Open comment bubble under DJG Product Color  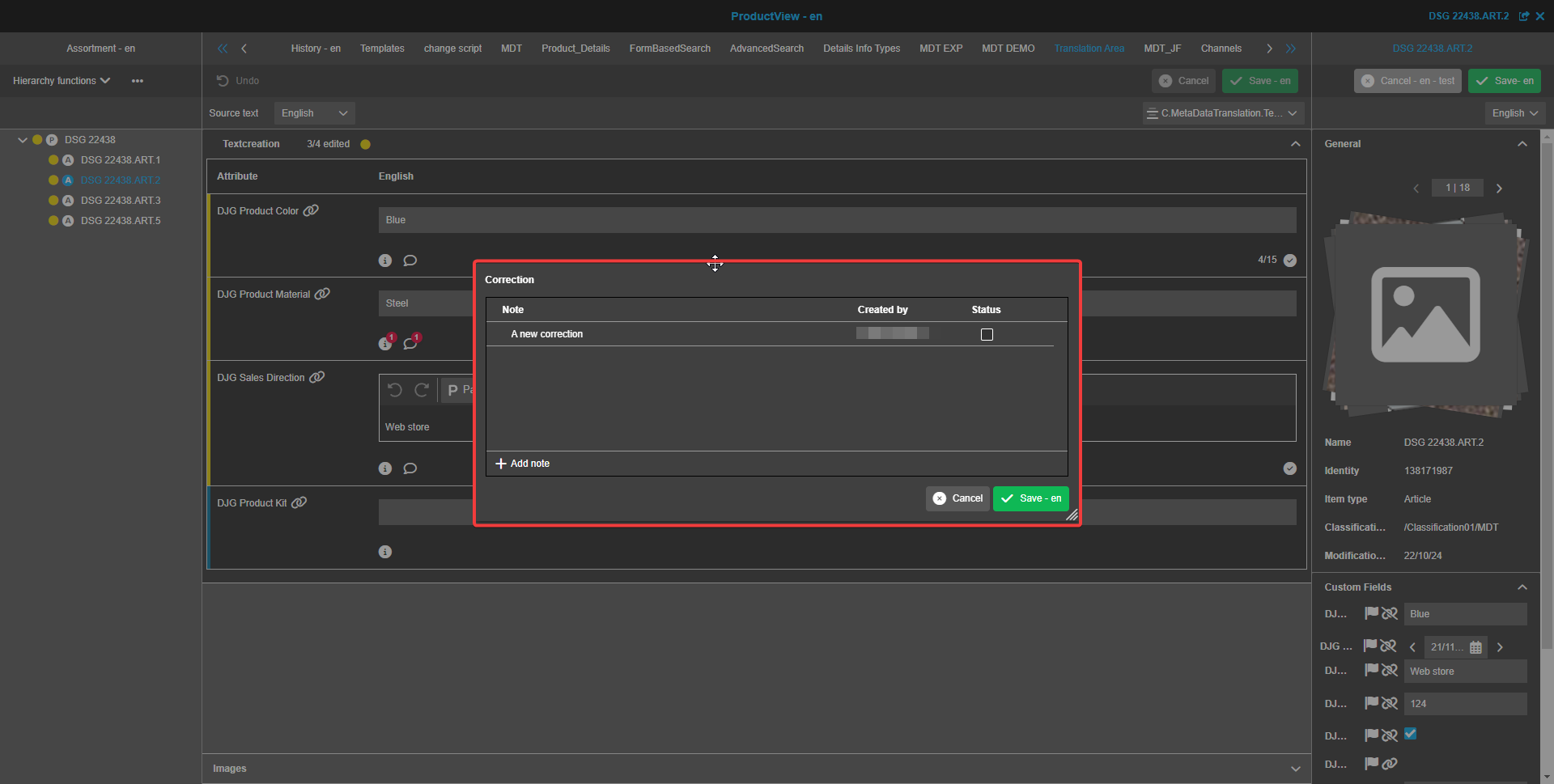[410, 261]
